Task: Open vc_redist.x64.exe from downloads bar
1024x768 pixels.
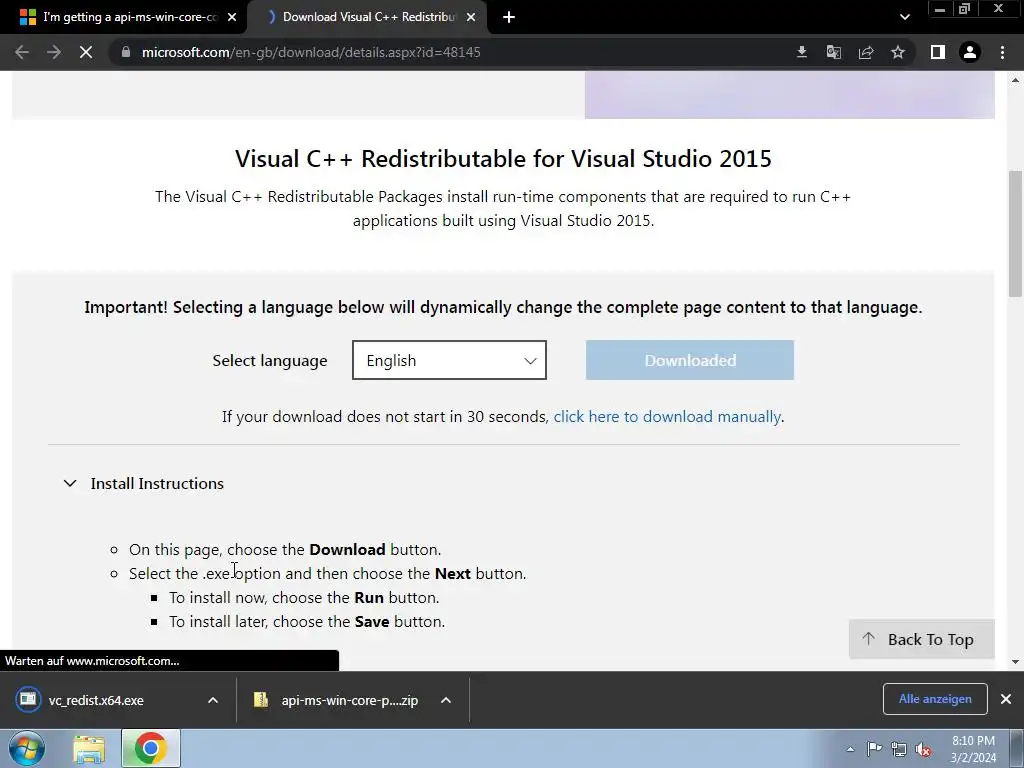Action: coord(96,700)
